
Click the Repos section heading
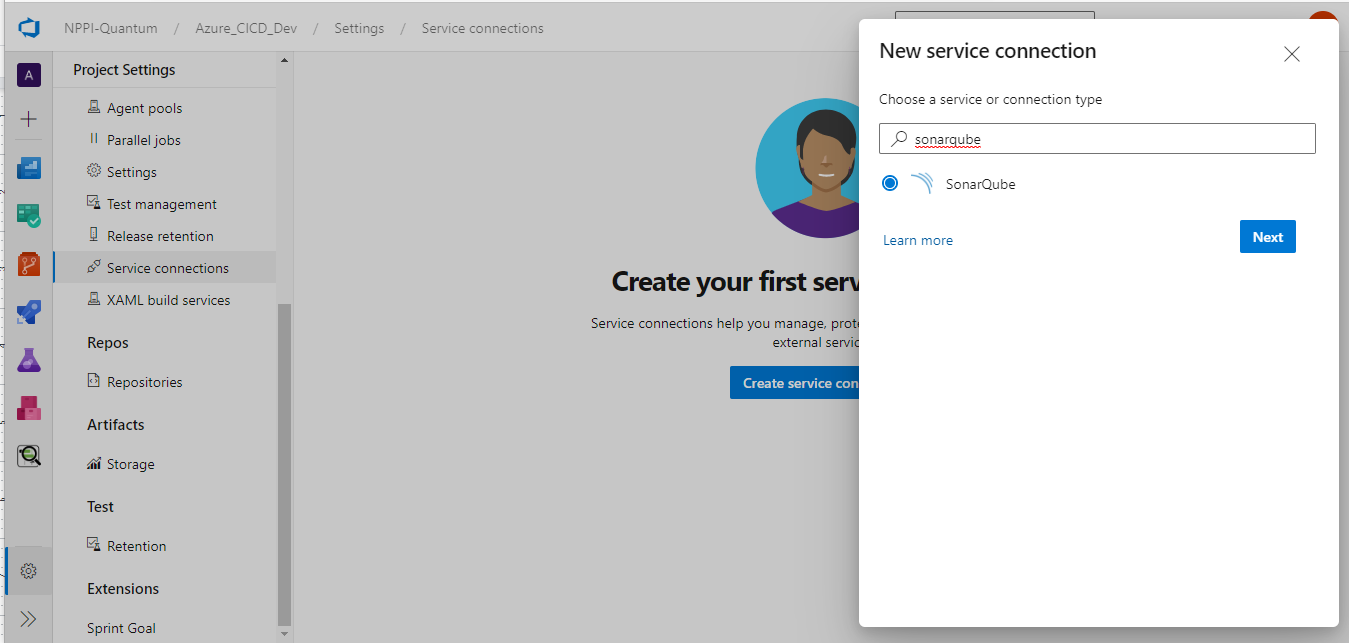coord(108,343)
